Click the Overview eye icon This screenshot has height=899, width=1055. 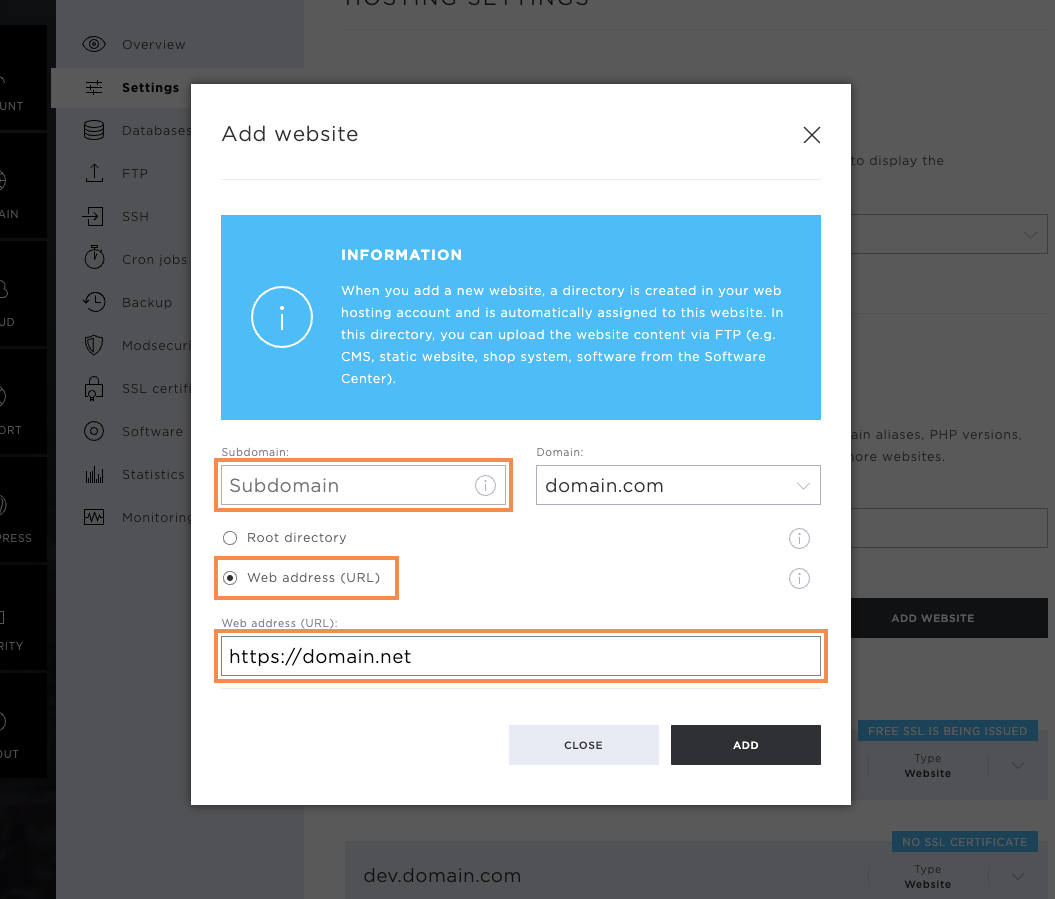pos(94,44)
